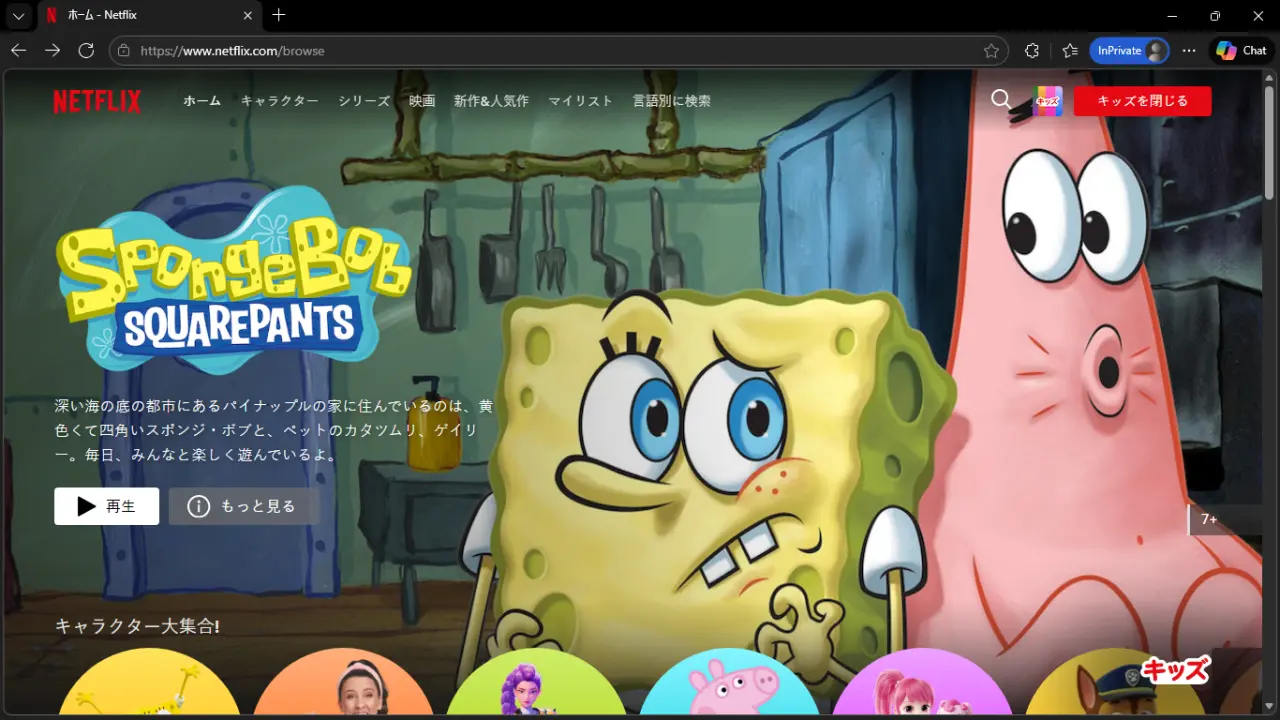Click the ホーム - Netflix tab title

click(x=102, y=15)
